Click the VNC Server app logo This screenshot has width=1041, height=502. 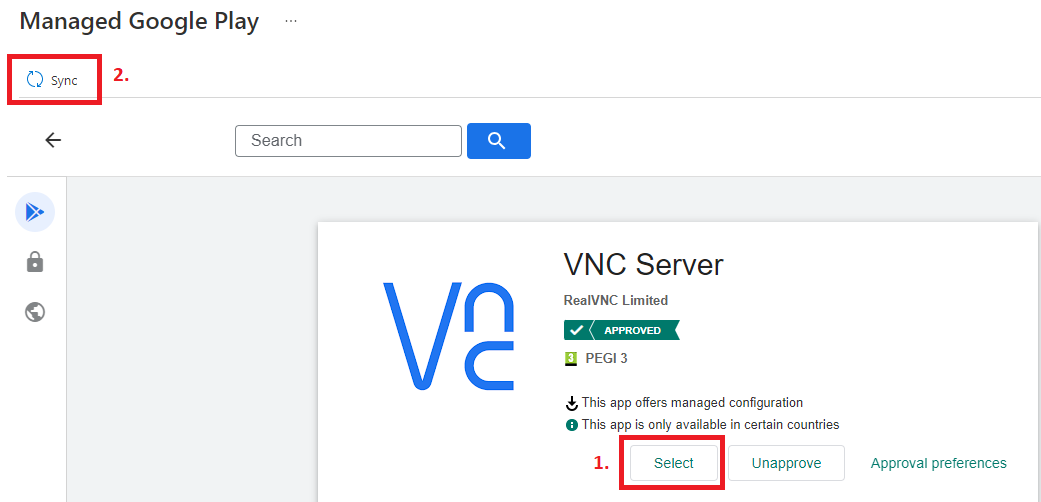pyautogui.click(x=449, y=335)
